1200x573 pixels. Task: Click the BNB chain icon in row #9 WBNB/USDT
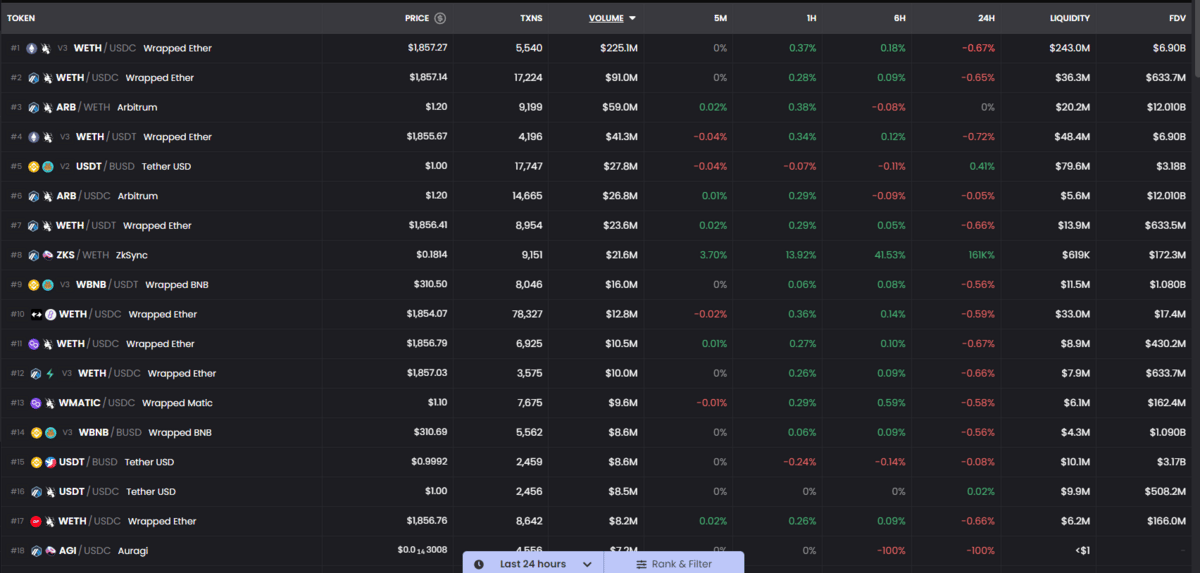coord(33,285)
